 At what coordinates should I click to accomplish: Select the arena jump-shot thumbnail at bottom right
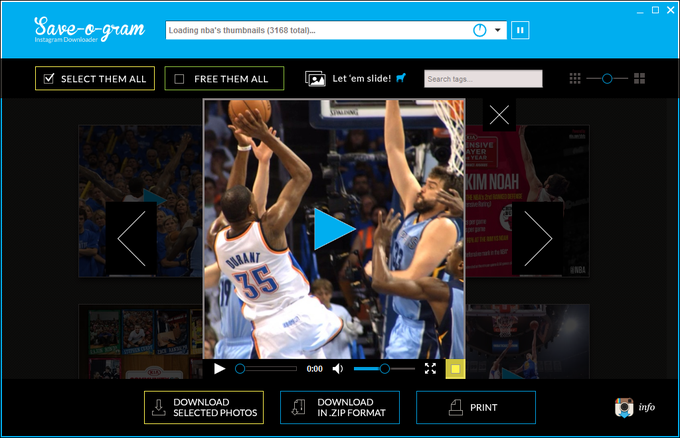tap(528, 342)
